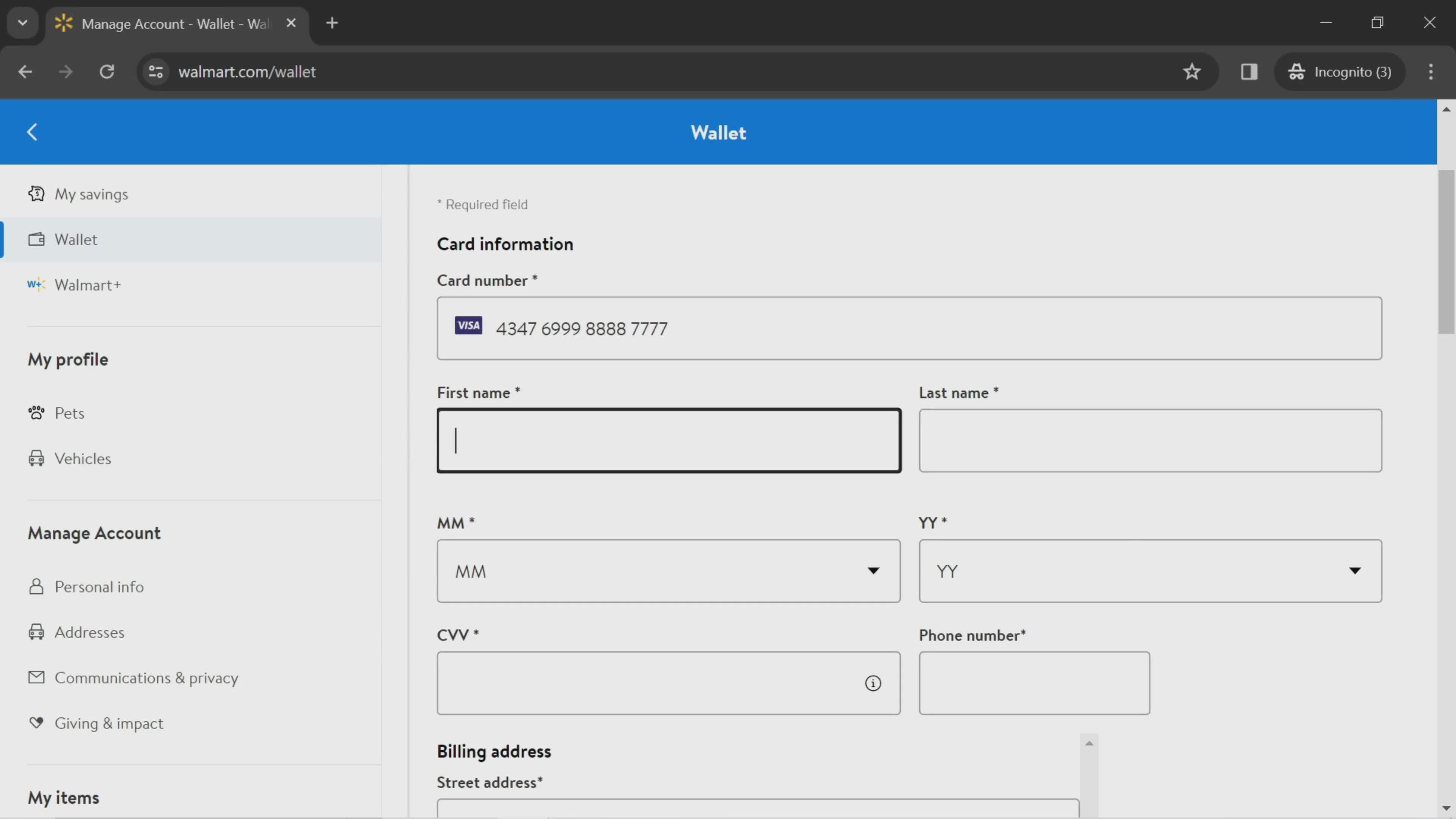Click the 'Manage Account' sidebar heading
1456x819 pixels.
[94, 533]
